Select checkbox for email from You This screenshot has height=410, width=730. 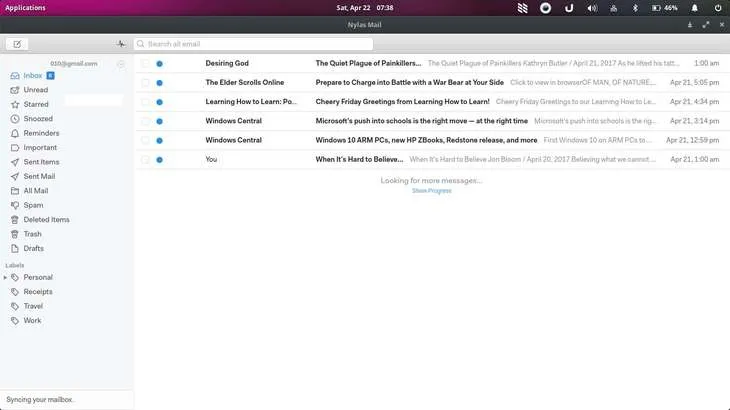145,160
